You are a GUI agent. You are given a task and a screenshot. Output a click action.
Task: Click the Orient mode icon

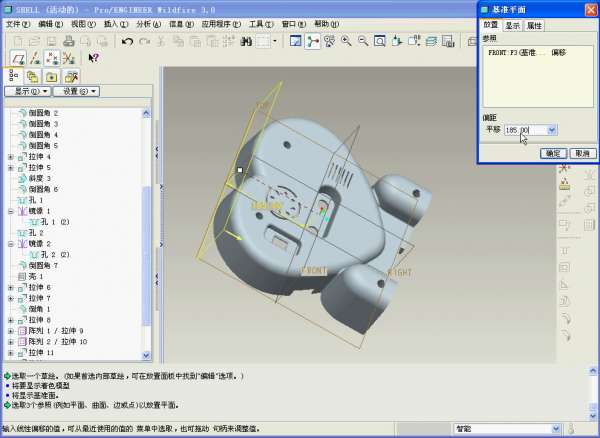point(329,41)
